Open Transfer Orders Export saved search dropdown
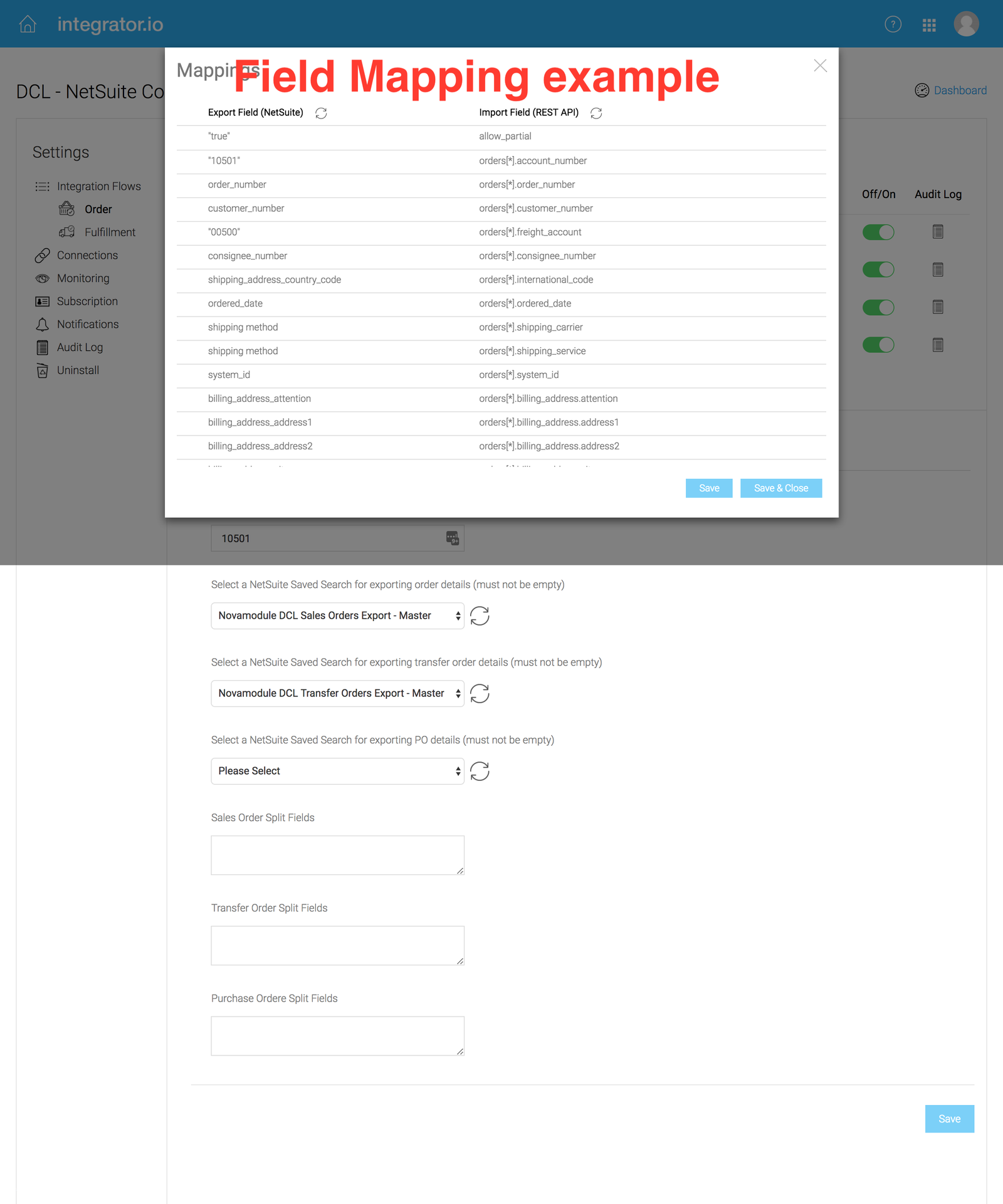This screenshot has height=1204, width=1003. click(x=337, y=693)
